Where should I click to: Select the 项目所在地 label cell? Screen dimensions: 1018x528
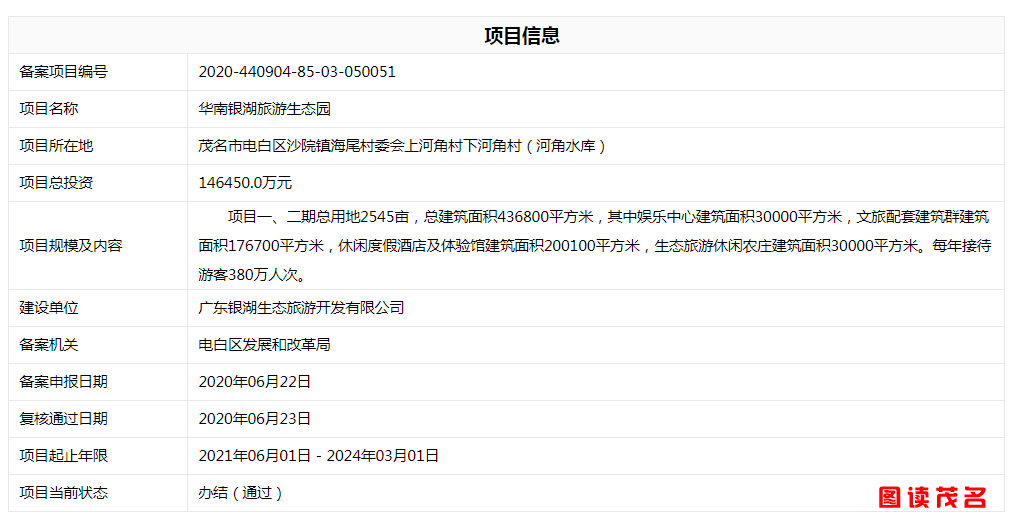click(98, 146)
